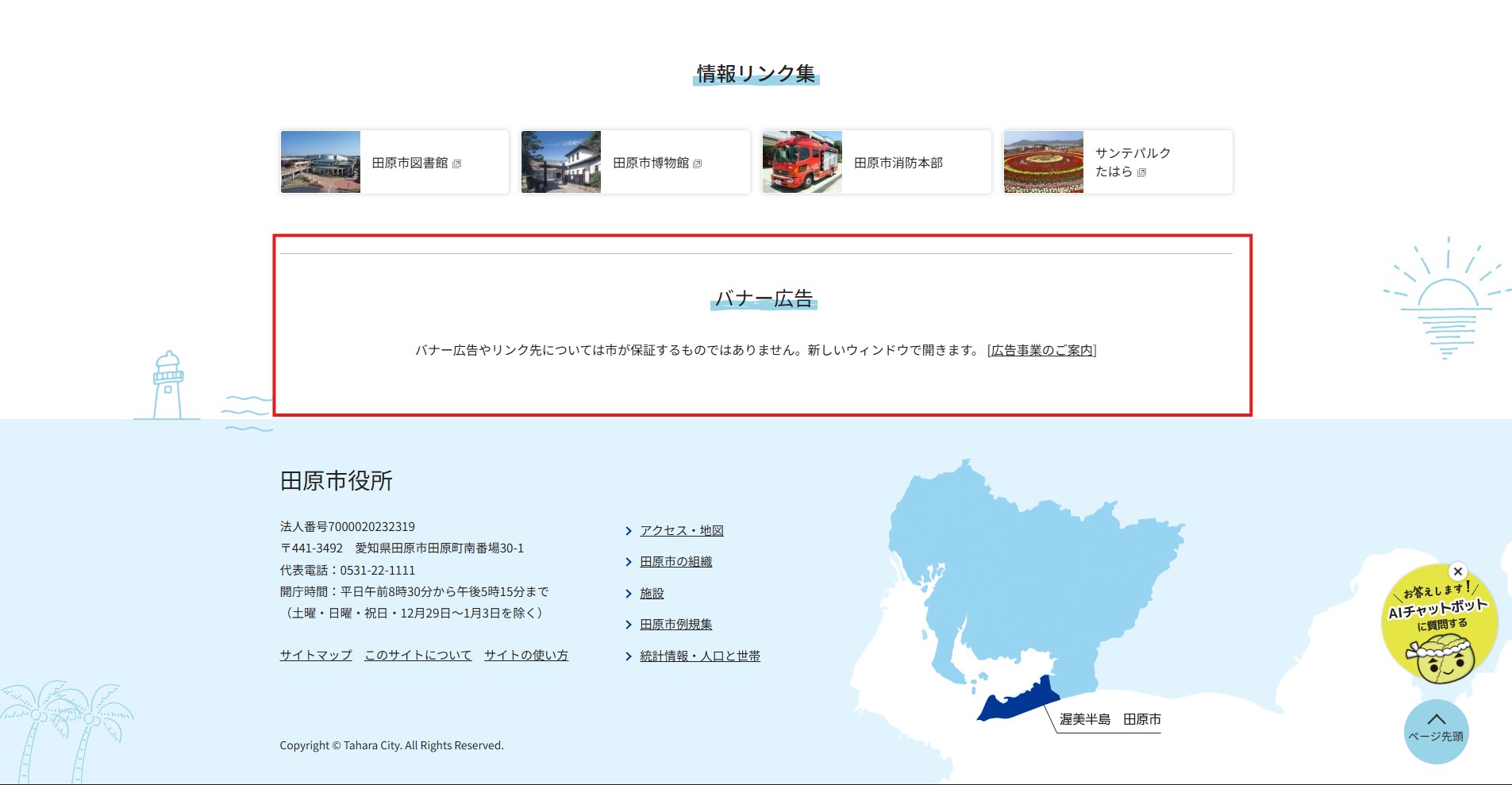Click chevron icon beside 田原市の組織
This screenshot has height=785, width=1512.
(629, 562)
